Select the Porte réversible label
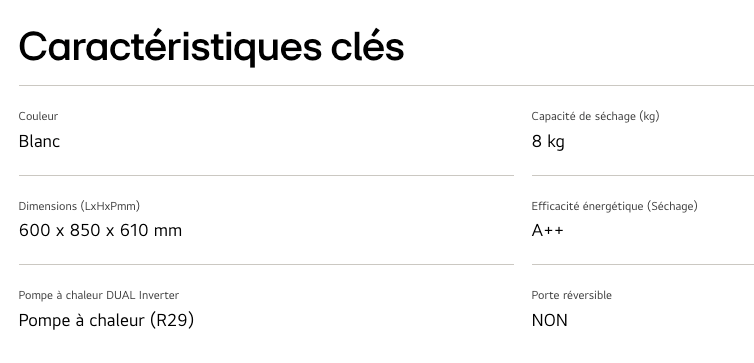 pos(572,295)
